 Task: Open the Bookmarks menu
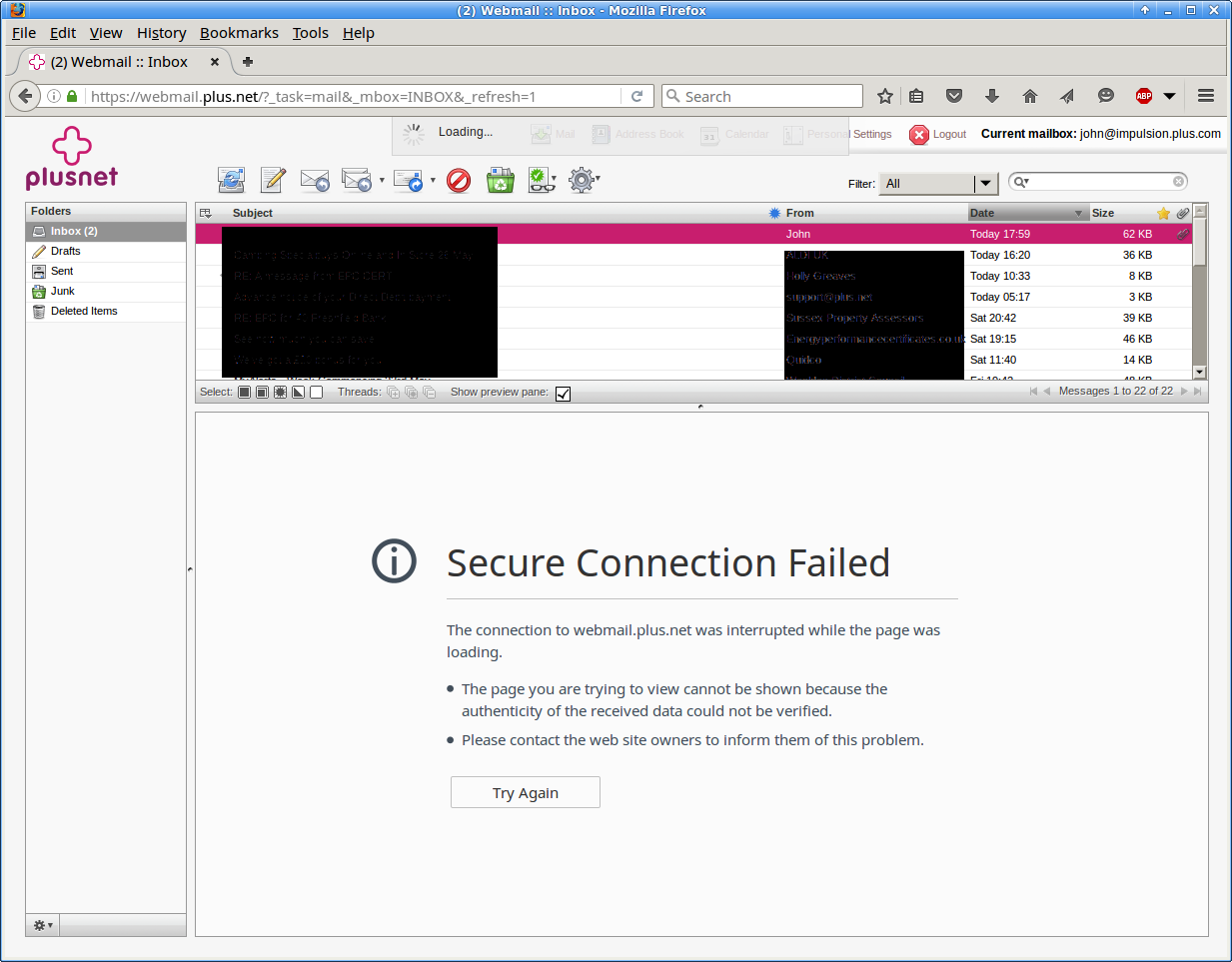[239, 33]
